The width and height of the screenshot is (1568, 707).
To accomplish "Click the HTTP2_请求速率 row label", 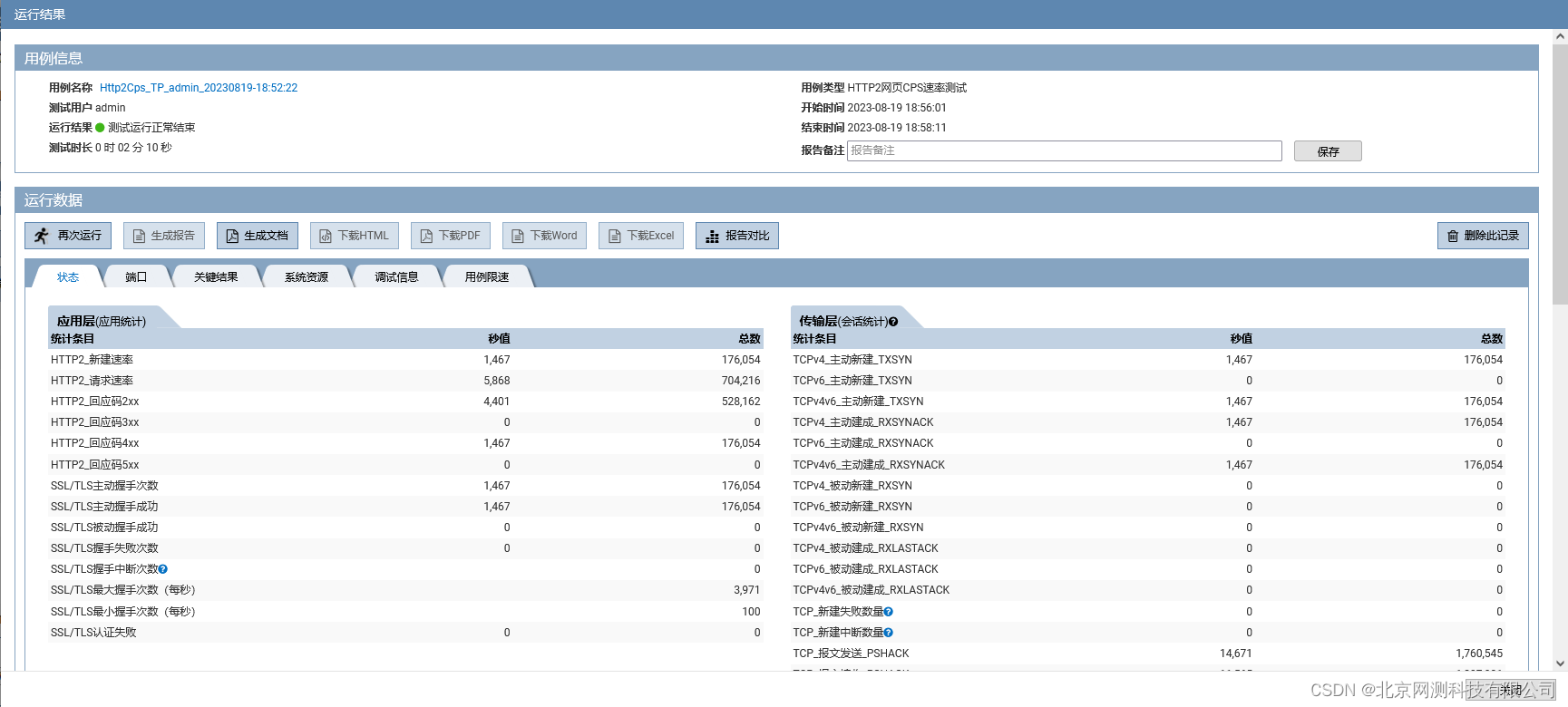I will point(92,381).
